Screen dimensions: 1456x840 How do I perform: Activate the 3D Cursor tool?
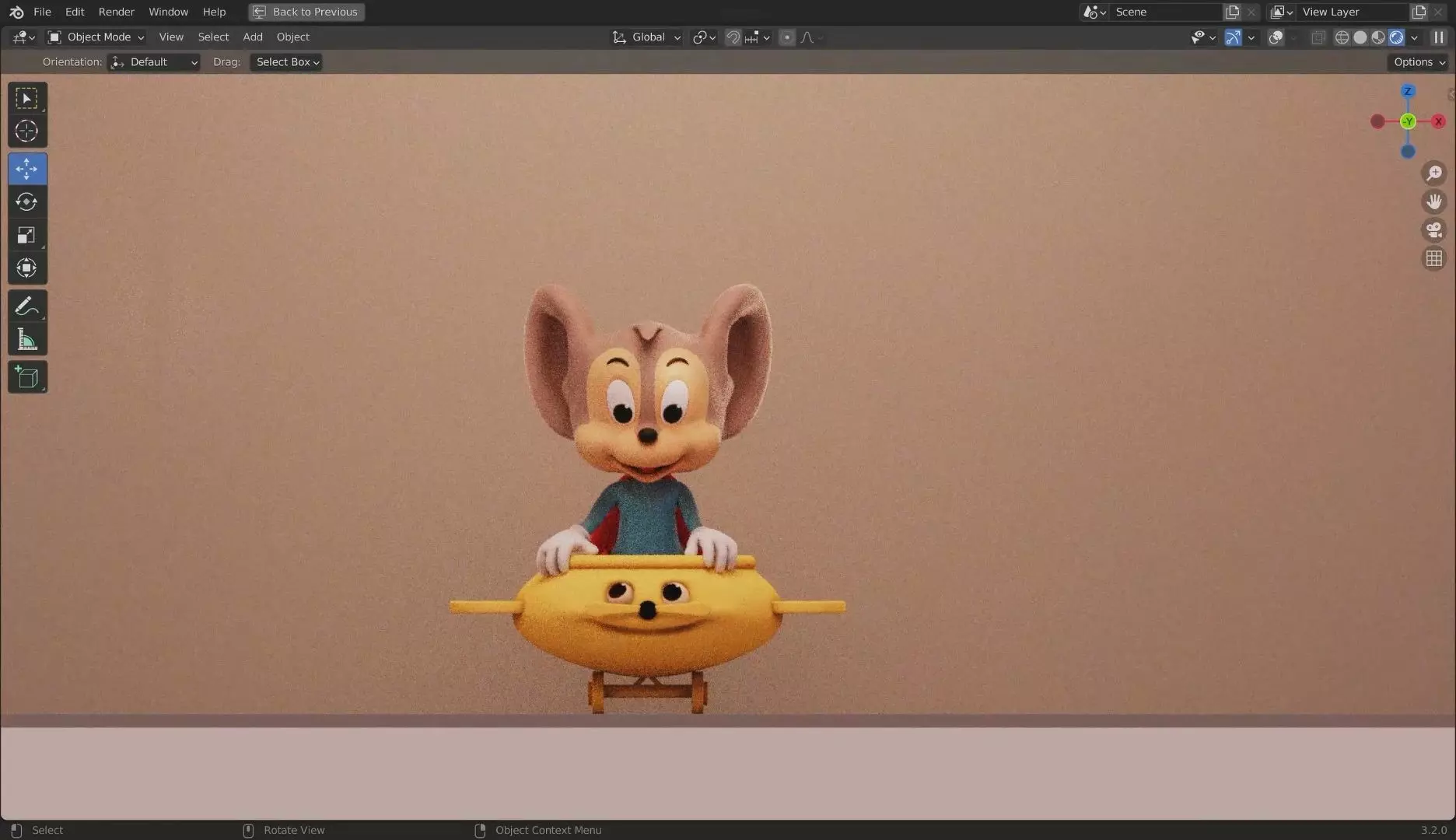tap(27, 131)
